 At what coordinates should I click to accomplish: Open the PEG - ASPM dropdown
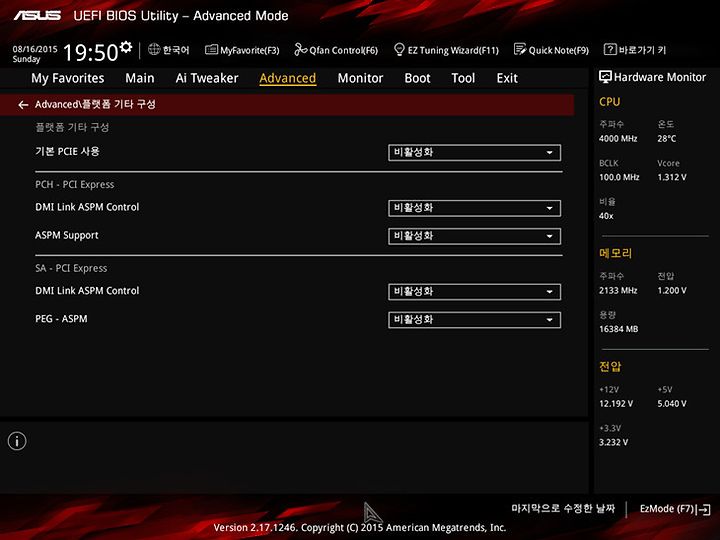tap(474, 320)
